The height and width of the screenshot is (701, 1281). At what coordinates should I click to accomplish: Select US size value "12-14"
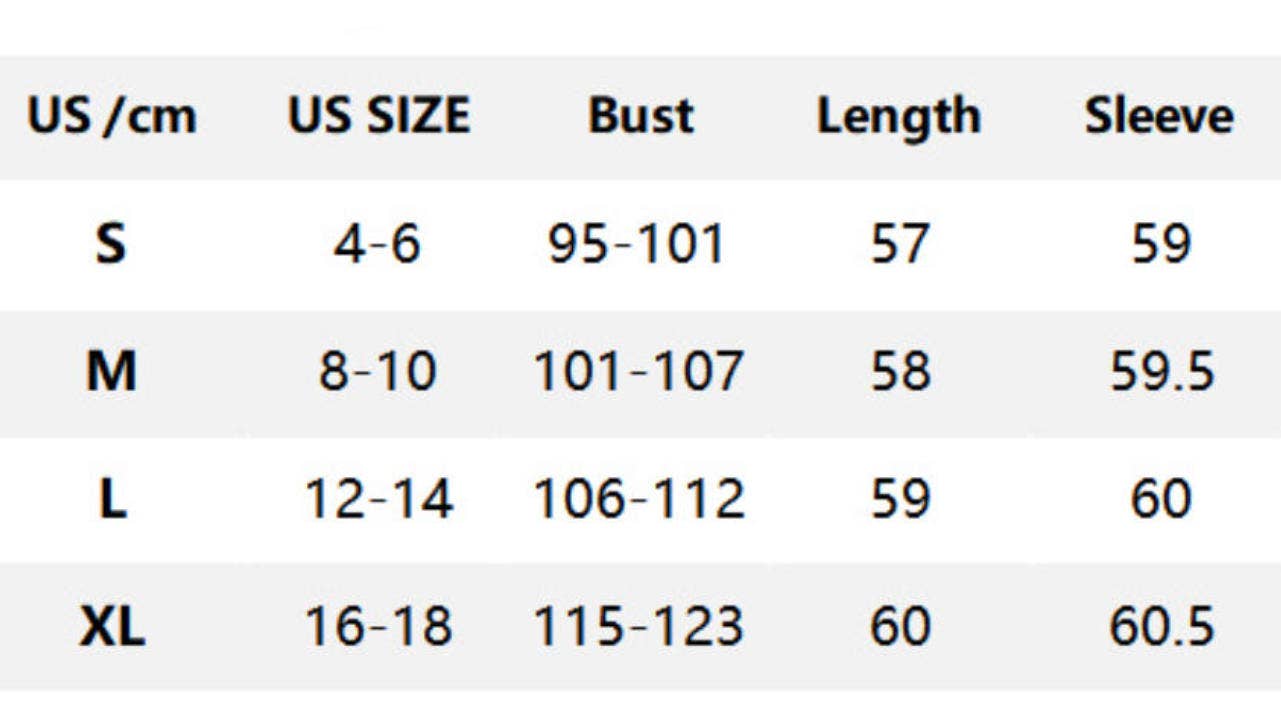click(378, 499)
